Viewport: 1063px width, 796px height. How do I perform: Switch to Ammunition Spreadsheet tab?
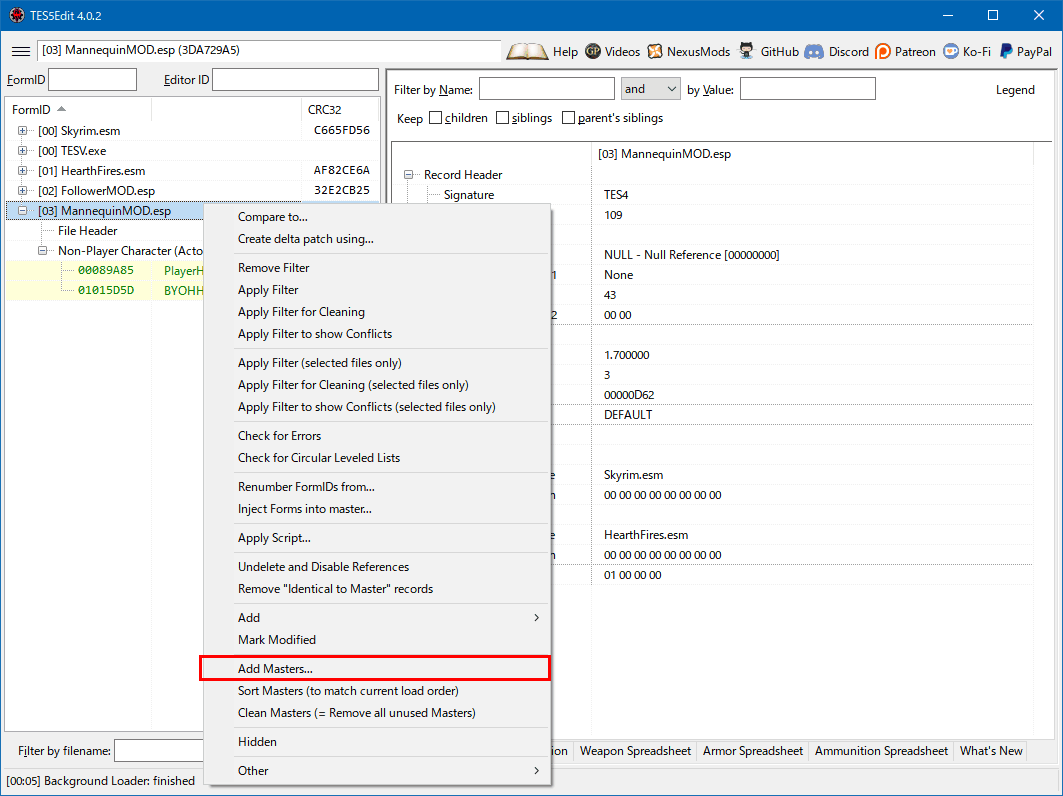coord(881,751)
